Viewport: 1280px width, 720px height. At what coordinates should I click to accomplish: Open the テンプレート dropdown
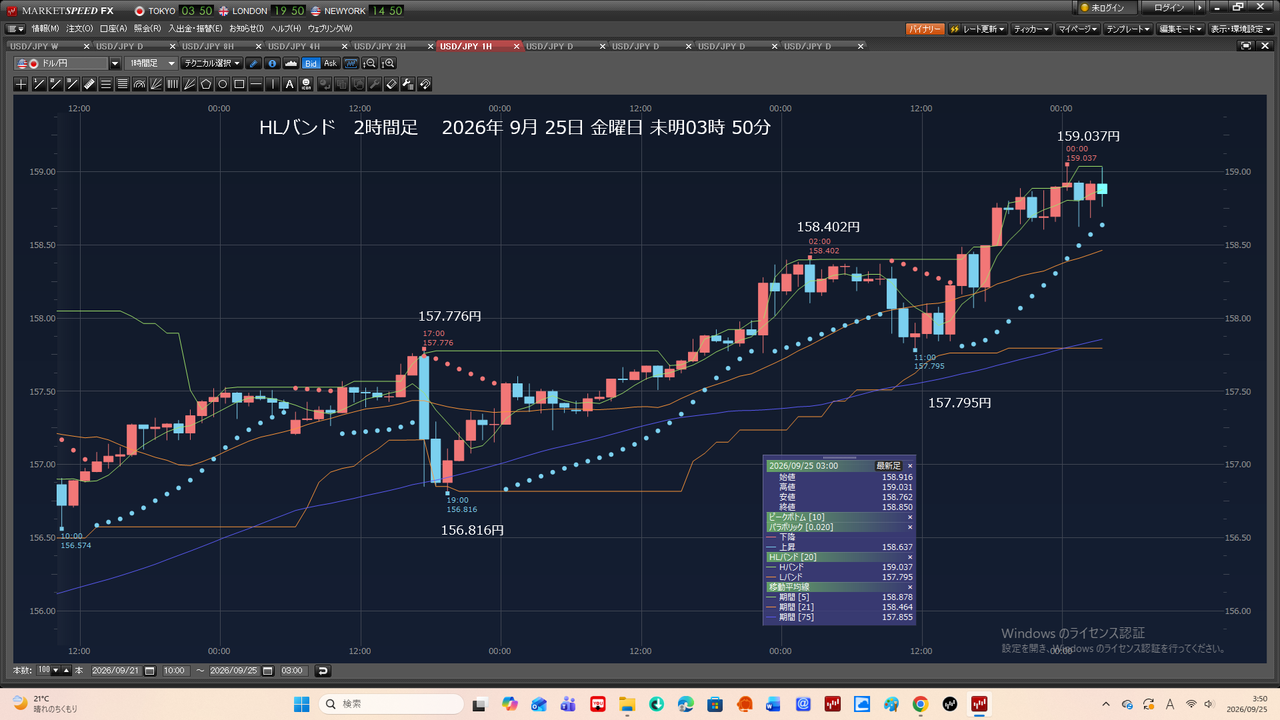[1129, 29]
